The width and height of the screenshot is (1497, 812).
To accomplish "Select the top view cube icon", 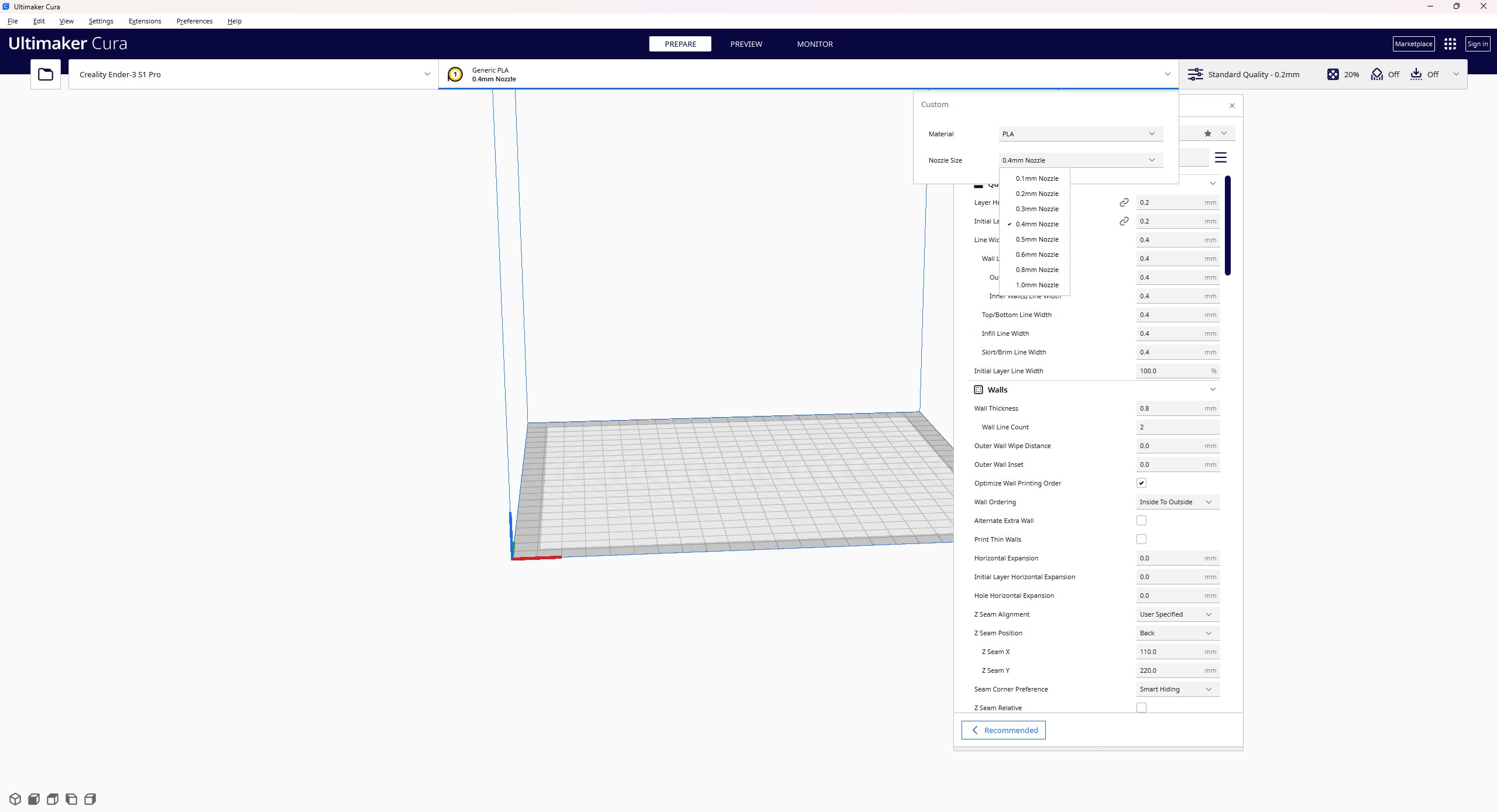I will click(x=53, y=799).
